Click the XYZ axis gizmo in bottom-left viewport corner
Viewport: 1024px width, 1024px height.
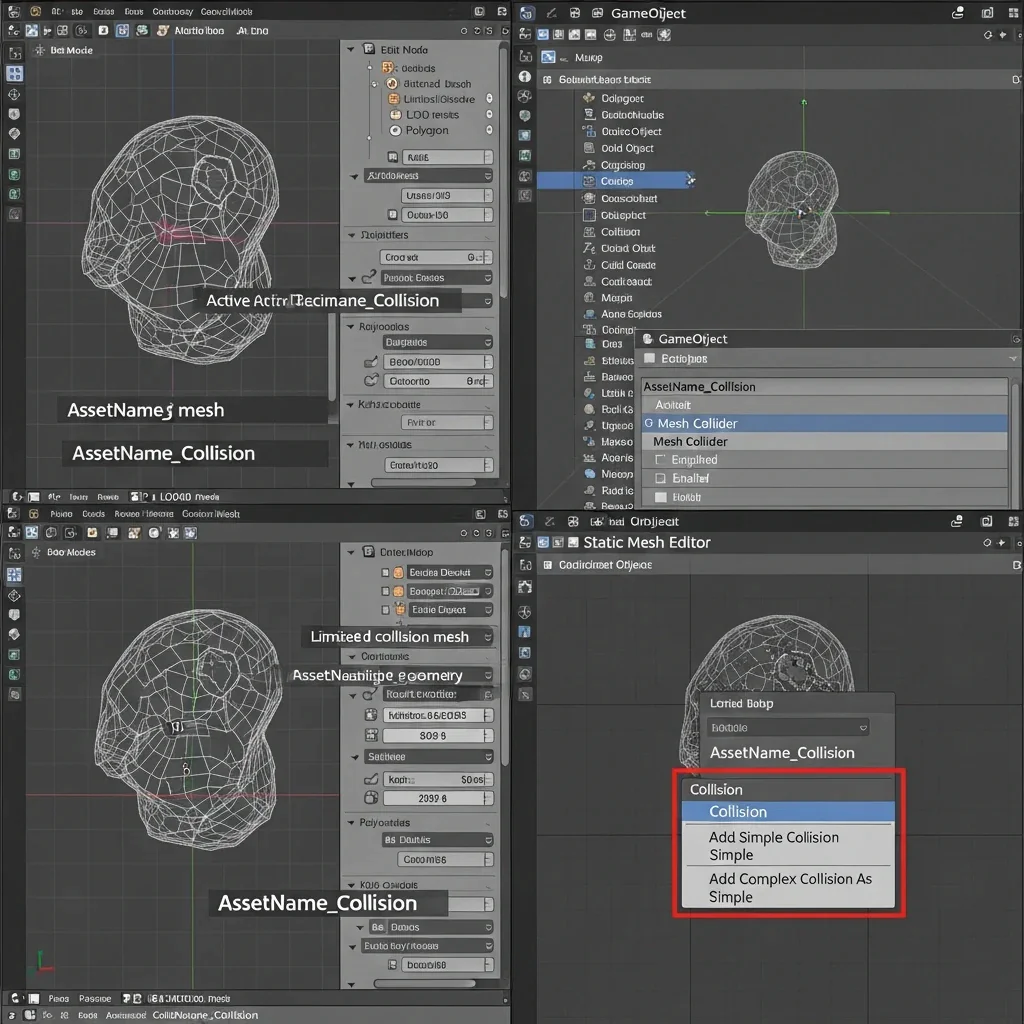click(44, 963)
